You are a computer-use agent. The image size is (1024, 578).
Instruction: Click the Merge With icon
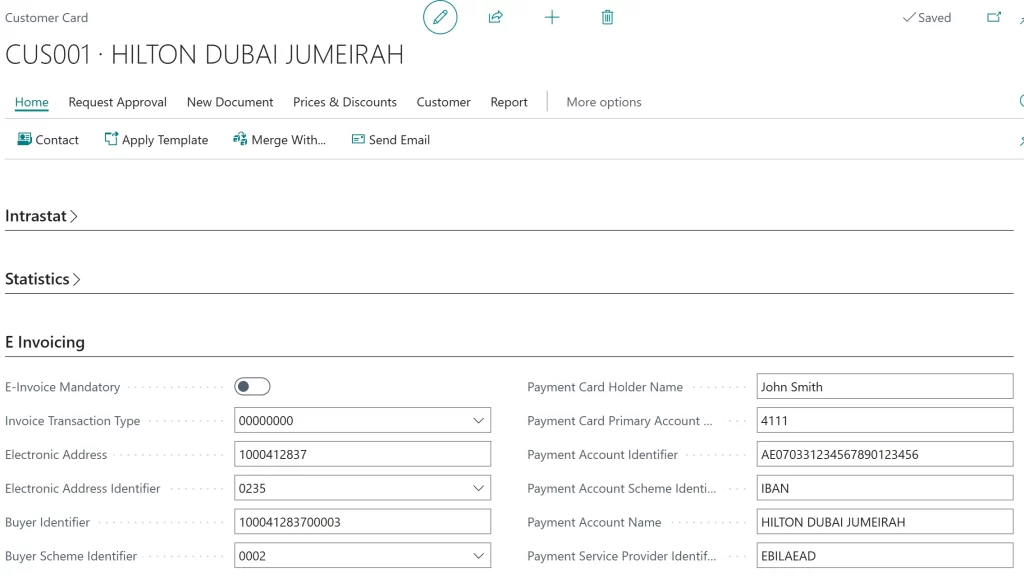(x=240, y=139)
